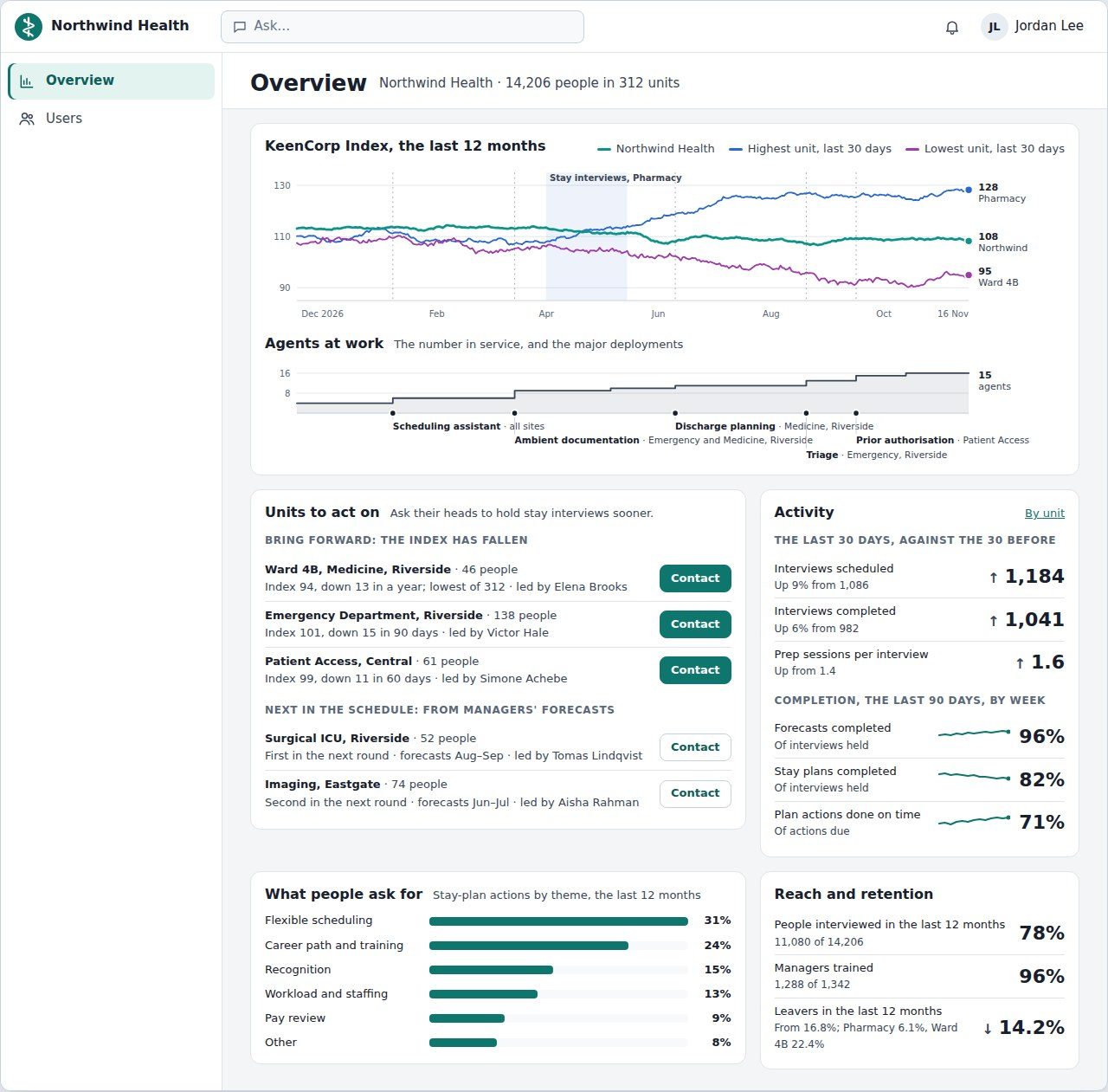Open the By unit link in Activity

[x=1045, y=514]
